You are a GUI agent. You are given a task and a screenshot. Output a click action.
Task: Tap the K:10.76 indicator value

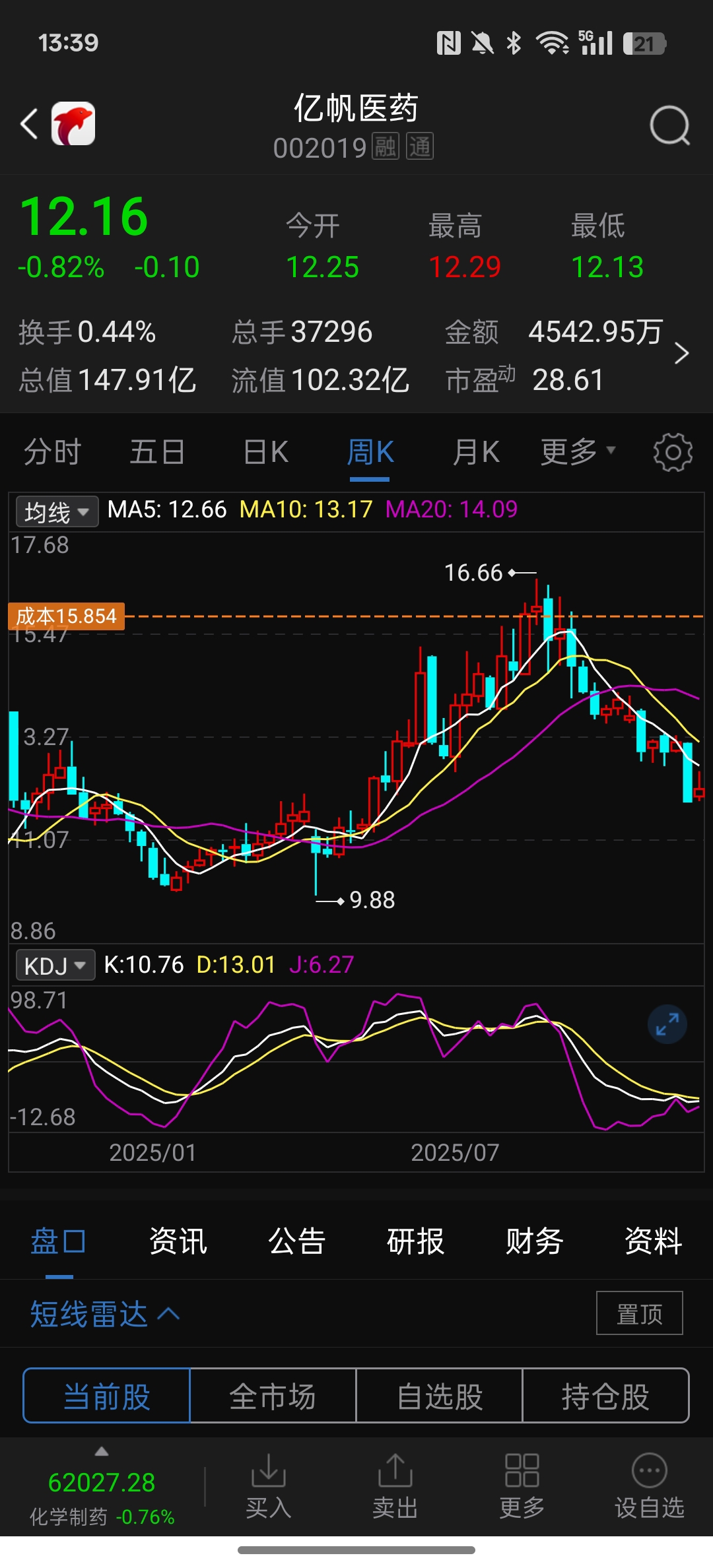144,965
